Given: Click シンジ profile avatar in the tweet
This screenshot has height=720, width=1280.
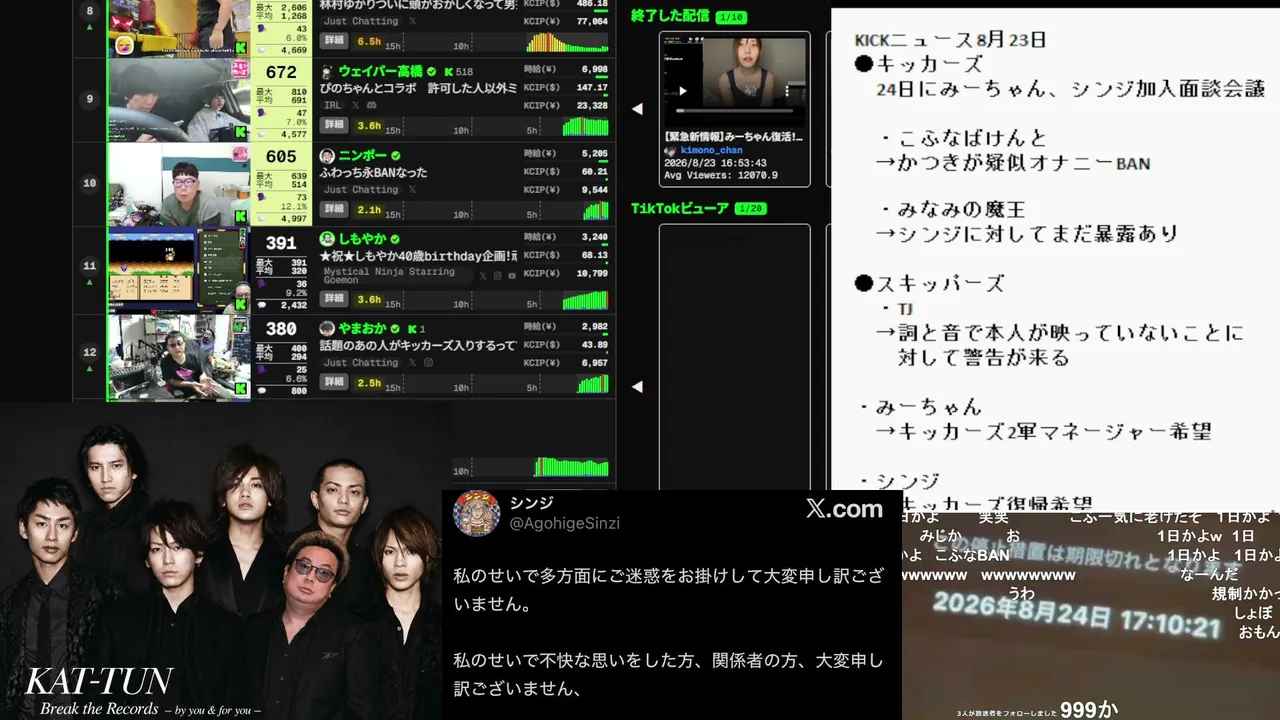Looking at the screenshot, I should (477, 513).
